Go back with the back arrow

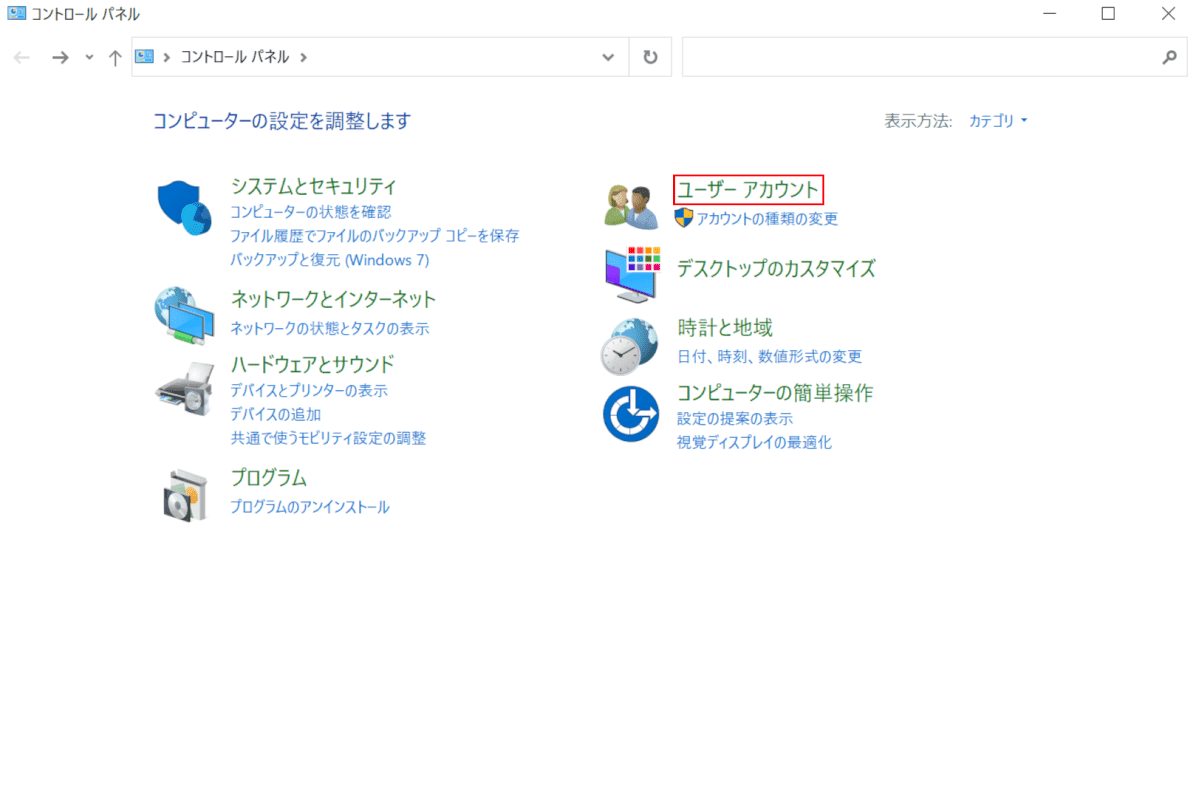click(x=21, y=57)
